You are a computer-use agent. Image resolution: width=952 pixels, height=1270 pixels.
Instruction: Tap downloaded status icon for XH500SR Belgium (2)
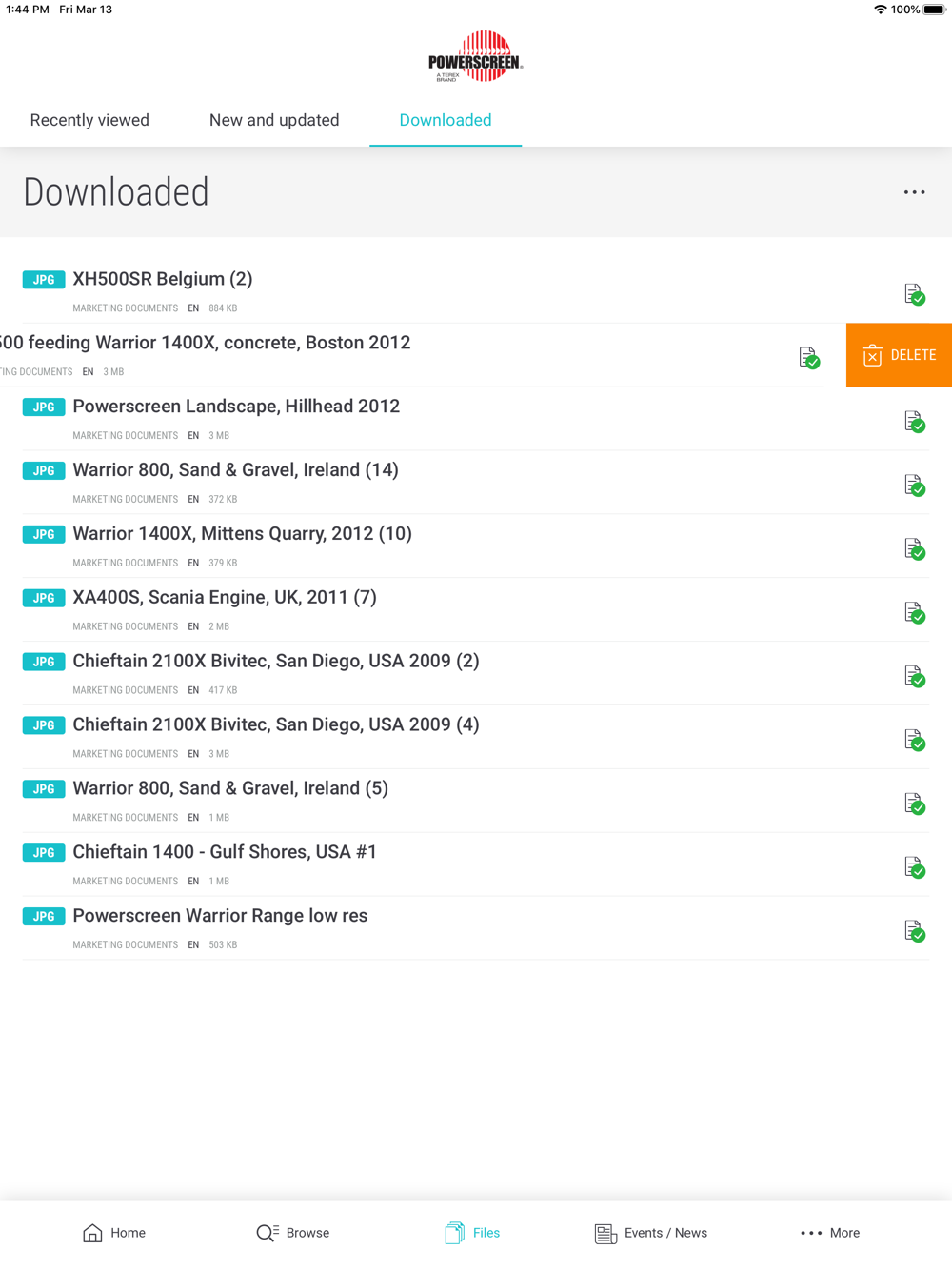tap(915, 294)
